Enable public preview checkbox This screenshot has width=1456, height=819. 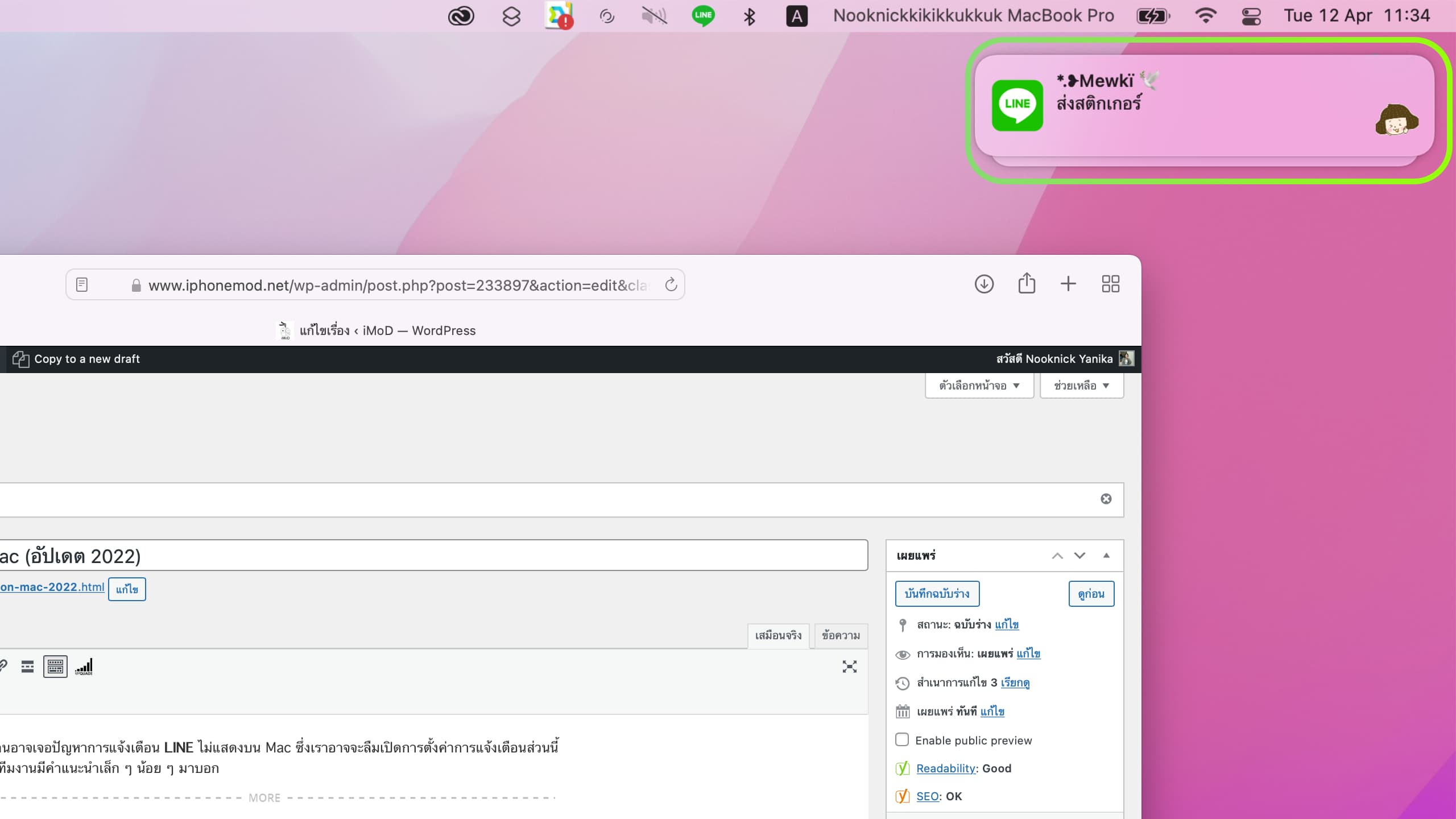[x=902, y=739]
